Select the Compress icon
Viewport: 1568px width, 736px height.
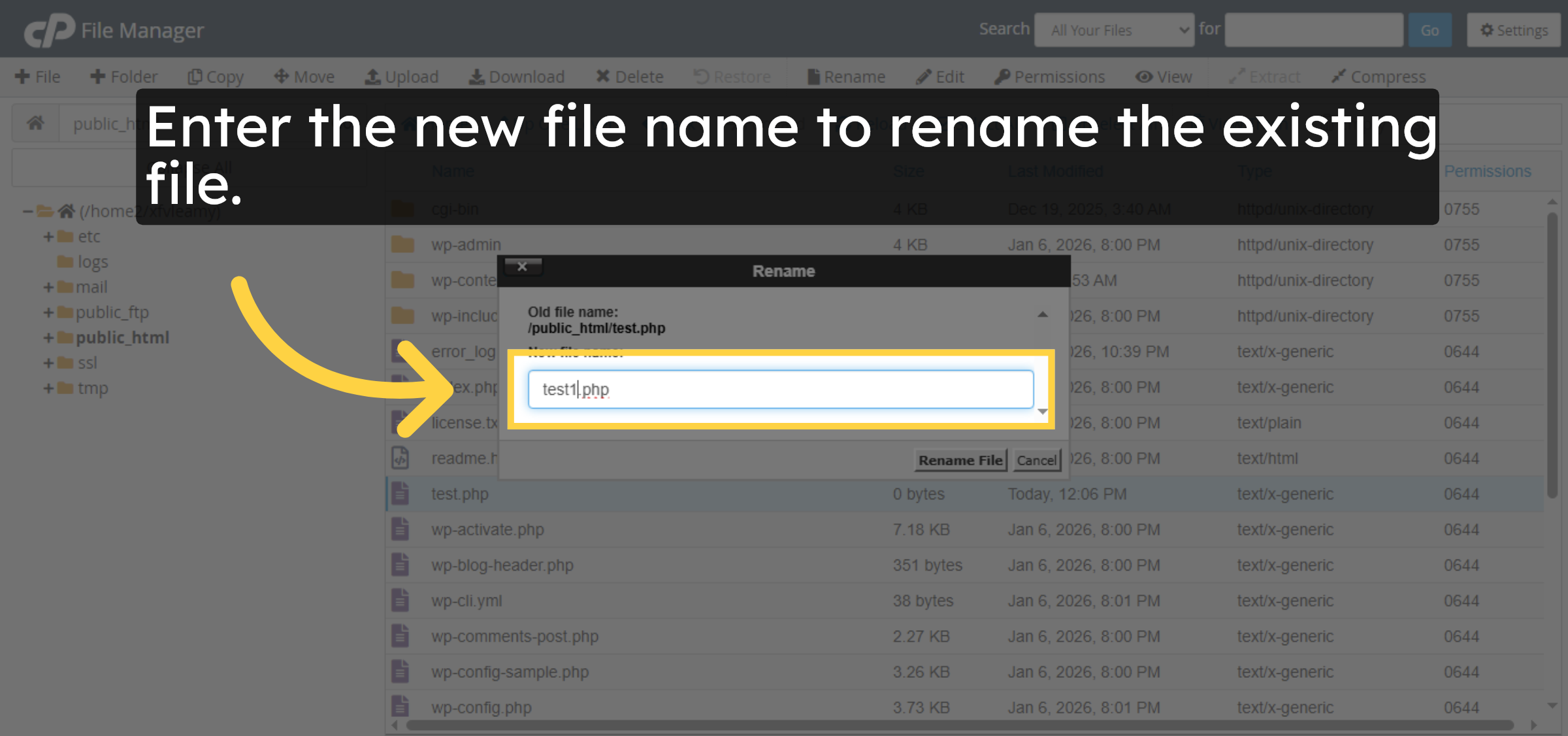[x=1379, y=76]
